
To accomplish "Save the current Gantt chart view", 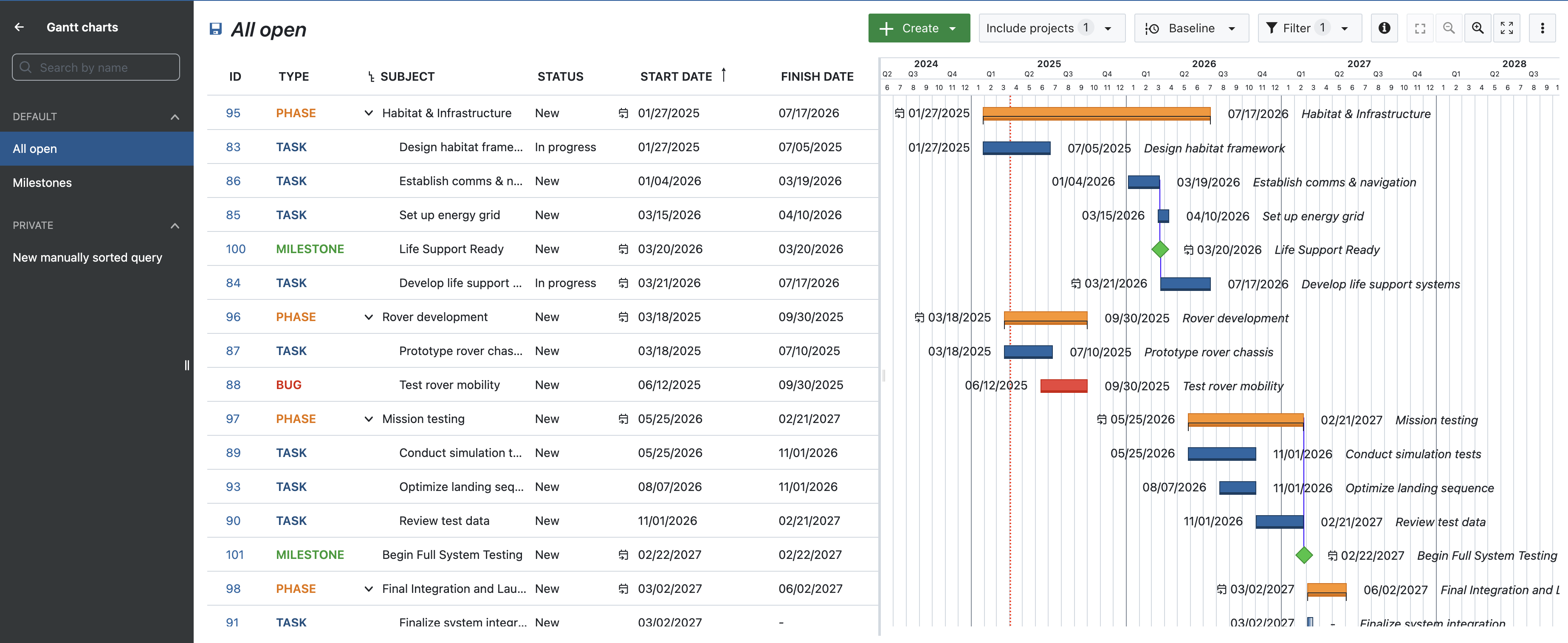I will tap(215, 28).
